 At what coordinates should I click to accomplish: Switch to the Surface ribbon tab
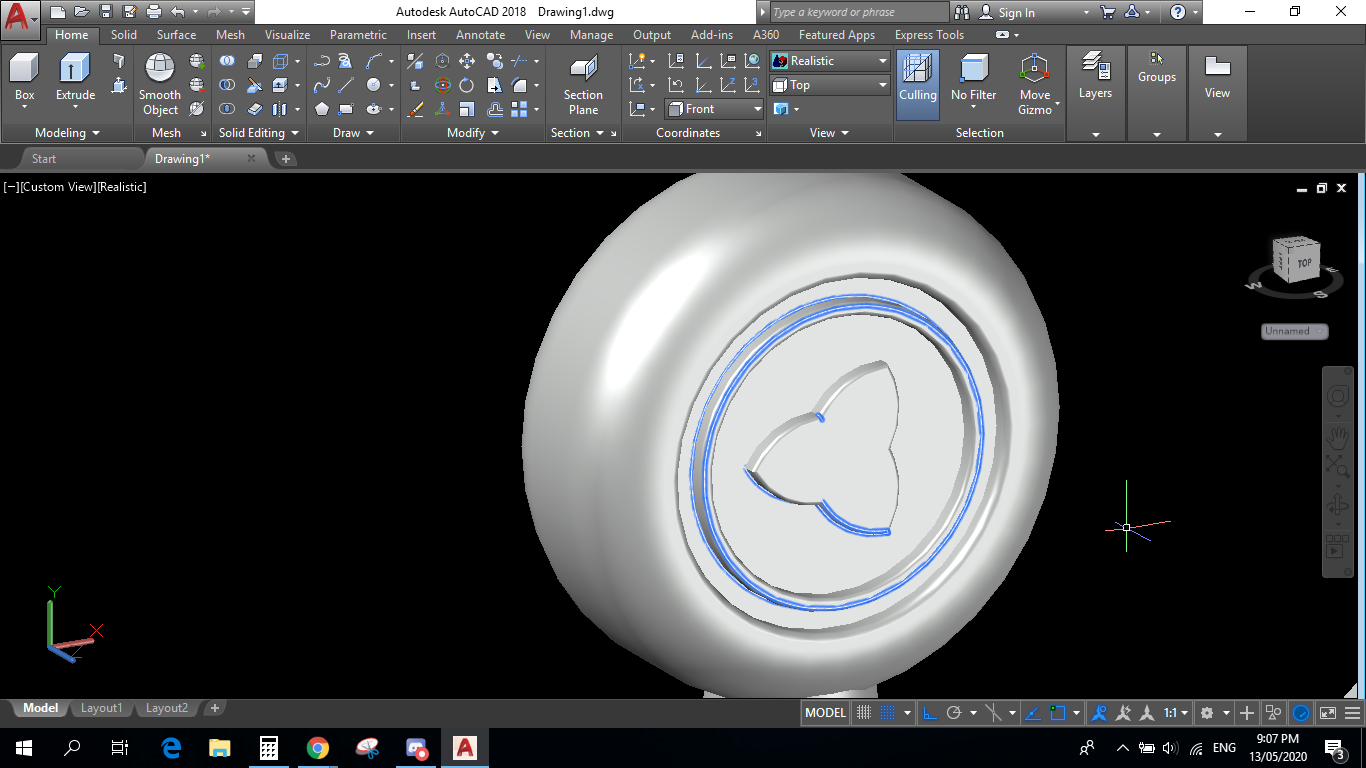pyautogui.click(x=176, y=35)
